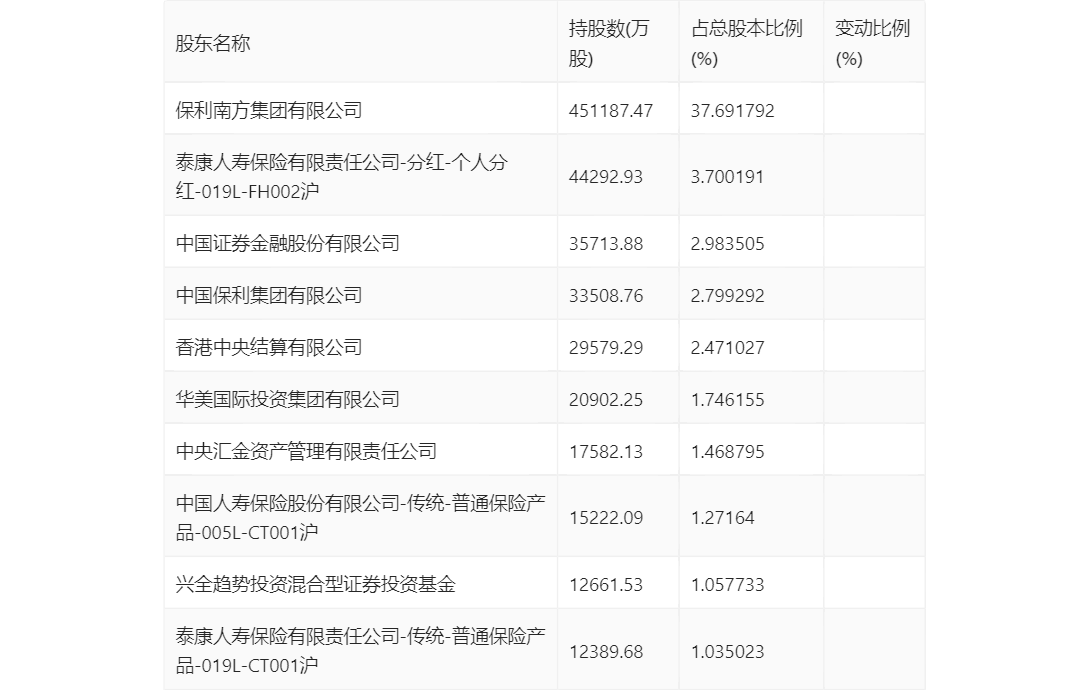The image size is (1089, 690).
Task: Select shareholder 中国证券金融股份有限公司
Action: point(288,243)
